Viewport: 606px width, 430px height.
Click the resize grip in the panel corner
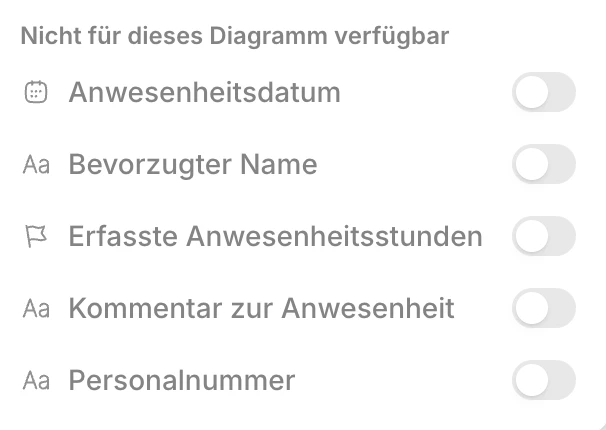point(601,425)
